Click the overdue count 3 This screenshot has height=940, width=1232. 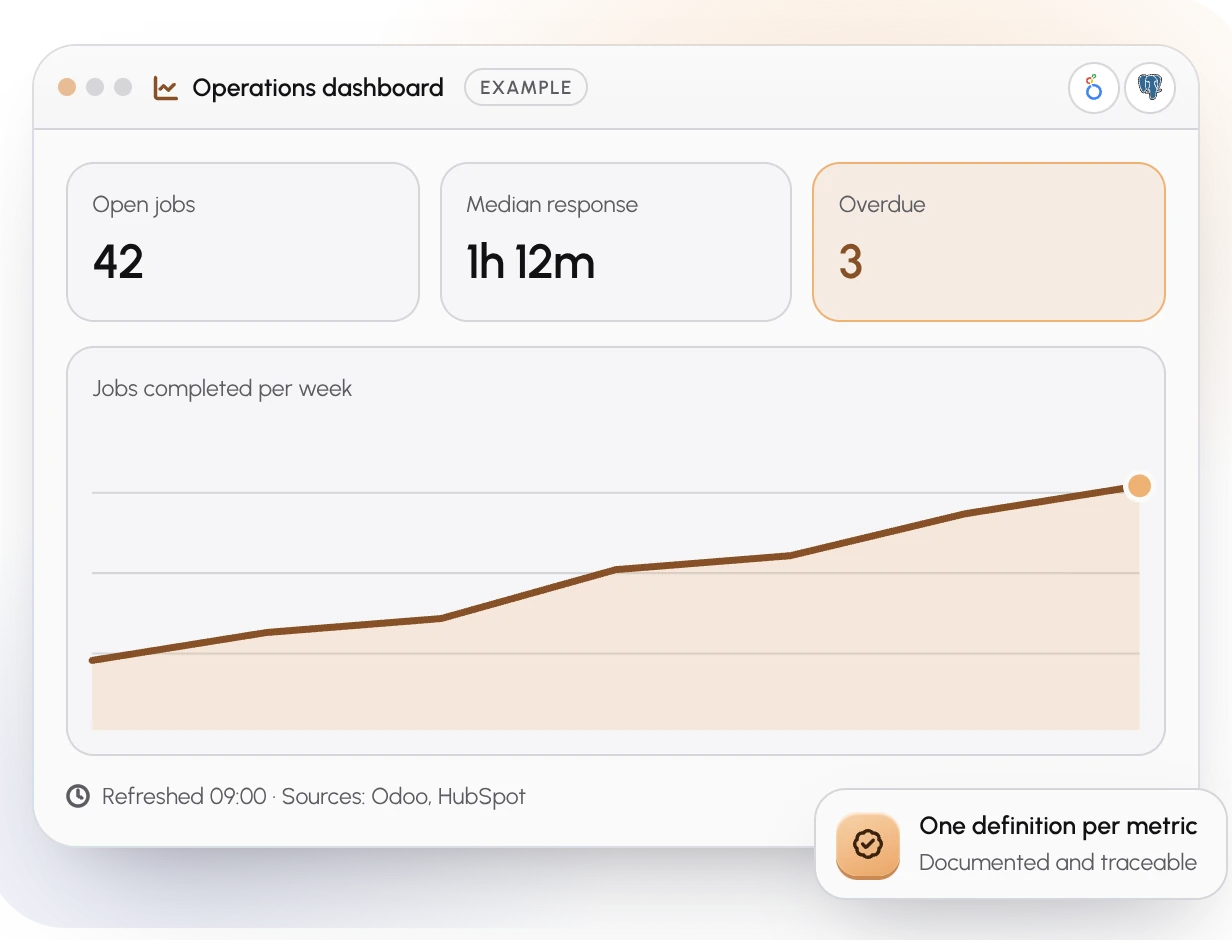[x=851, y=262]
